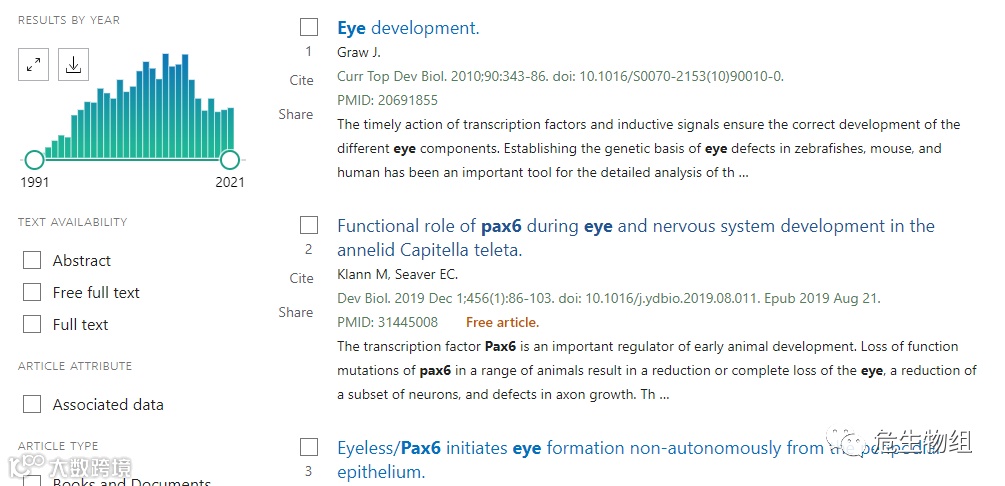Expand the results by year chart
This screenshot has width=1005, height=486.
(x=34, y=65)
